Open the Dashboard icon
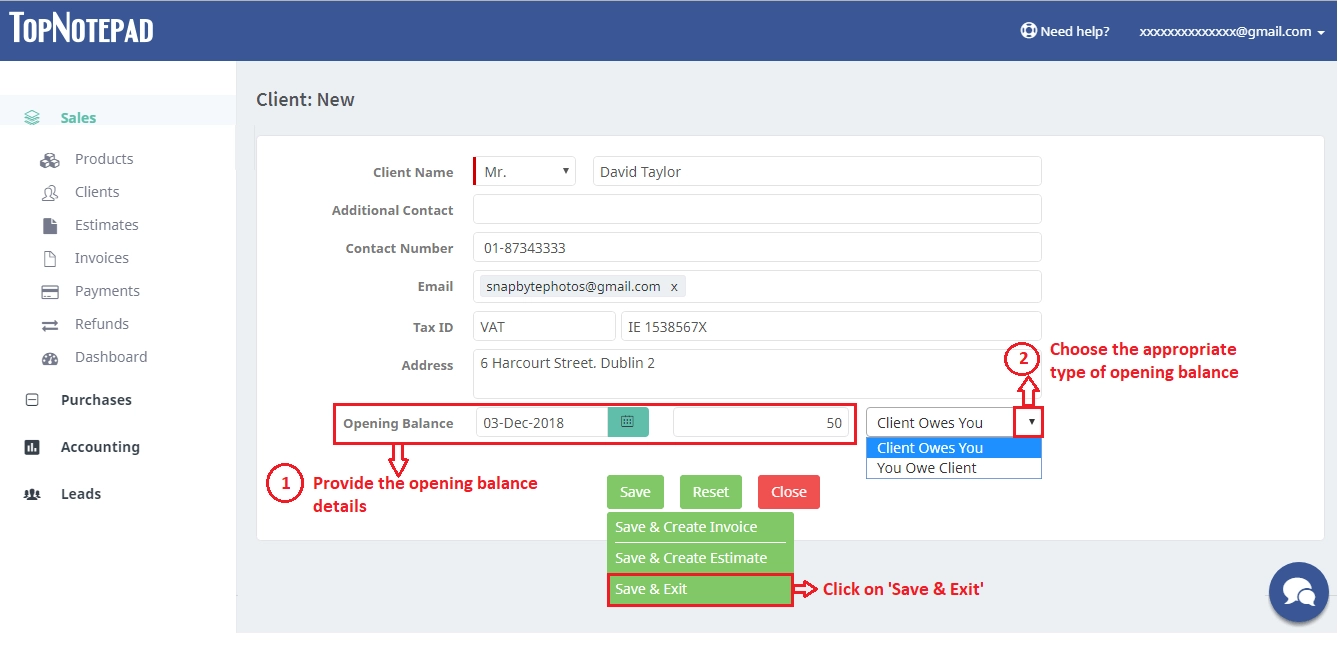1340x660 pixels. coord(51,357)
